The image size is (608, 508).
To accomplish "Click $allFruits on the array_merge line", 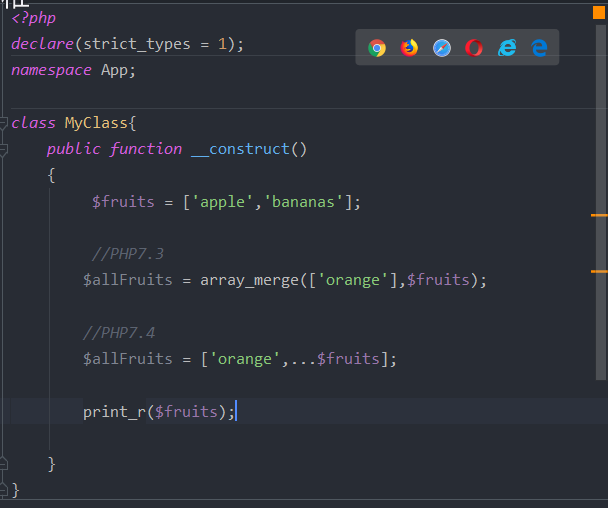I will point(128,280).
